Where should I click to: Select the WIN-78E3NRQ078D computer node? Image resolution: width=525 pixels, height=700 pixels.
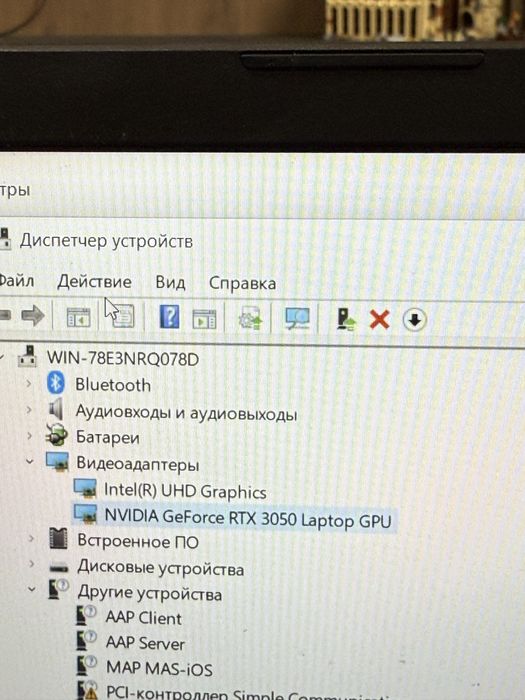[123, 358]
